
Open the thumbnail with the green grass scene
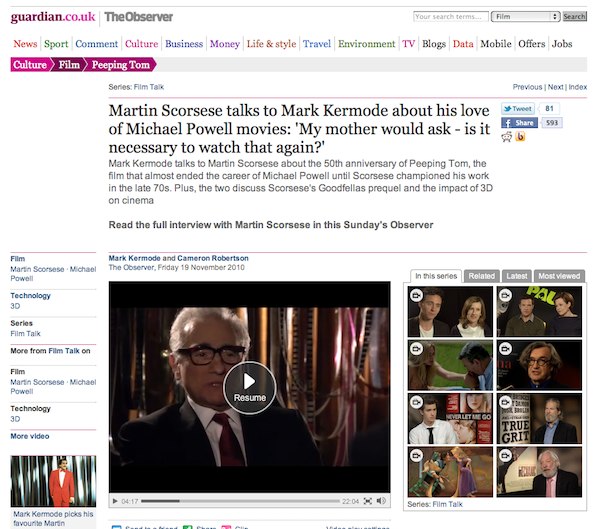point(450,365)
